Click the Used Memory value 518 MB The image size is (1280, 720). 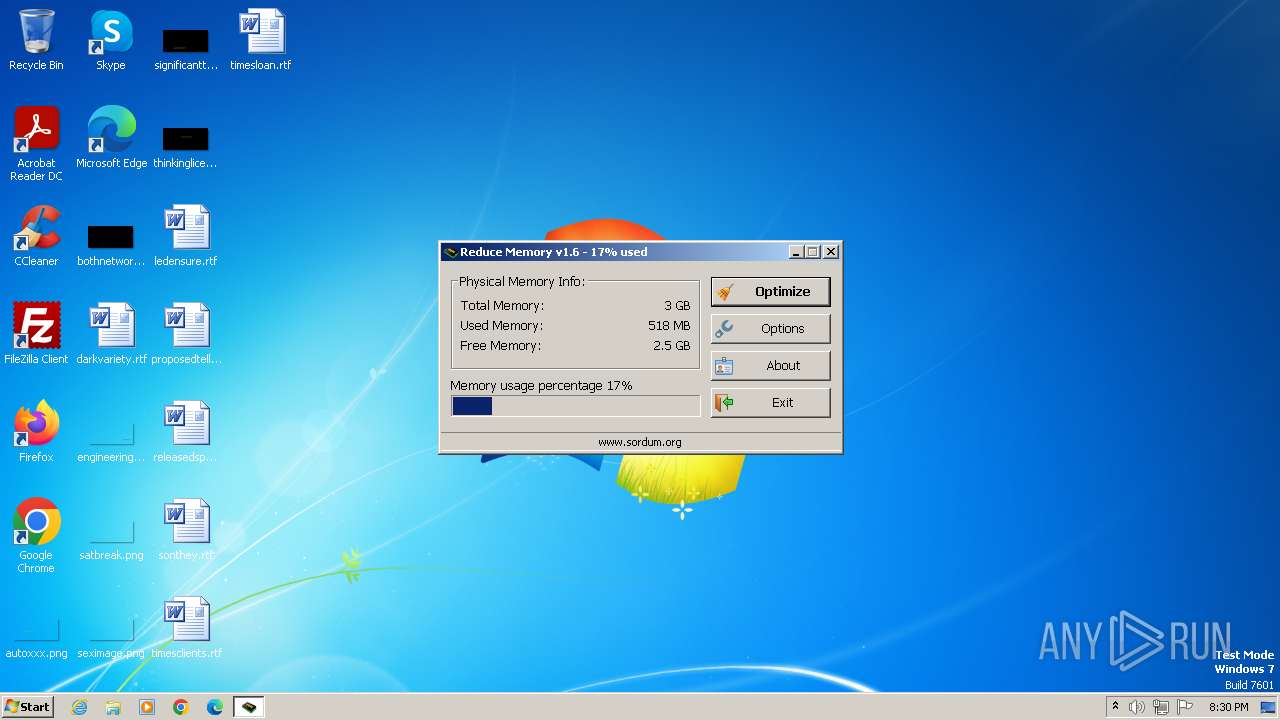pyautogui.click(x=669, y=326)
